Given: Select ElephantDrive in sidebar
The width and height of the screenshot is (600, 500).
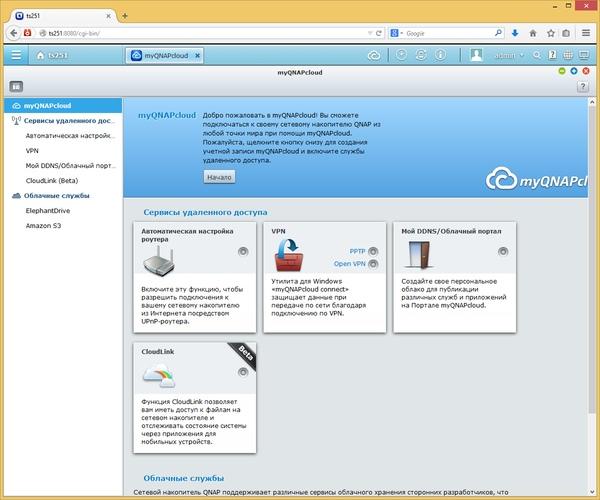Looking at the screenshot, I should 48,211.
